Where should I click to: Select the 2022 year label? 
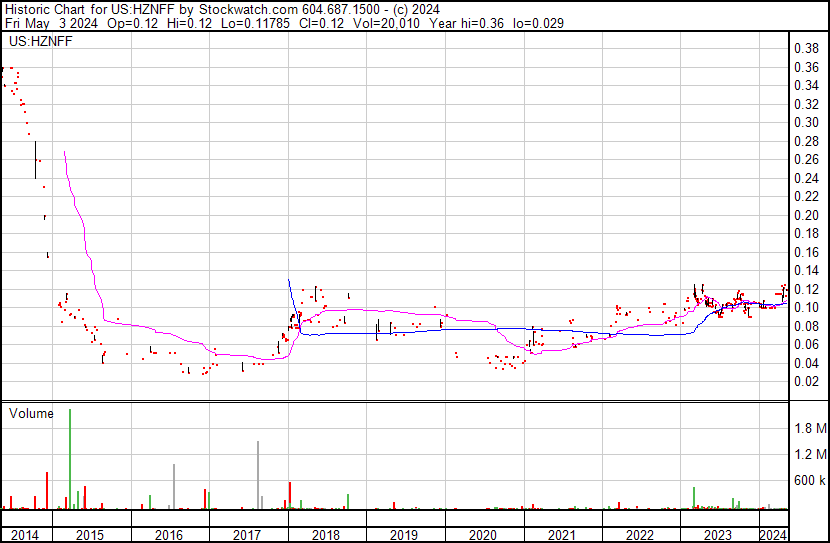coord(640,535)
